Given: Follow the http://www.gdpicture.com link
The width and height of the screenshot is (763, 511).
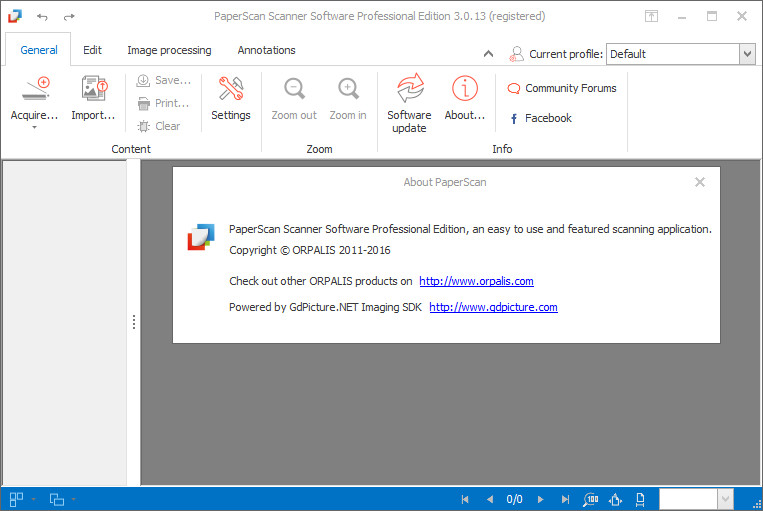Looking at the screenshot, I should [x=493, y=307].
